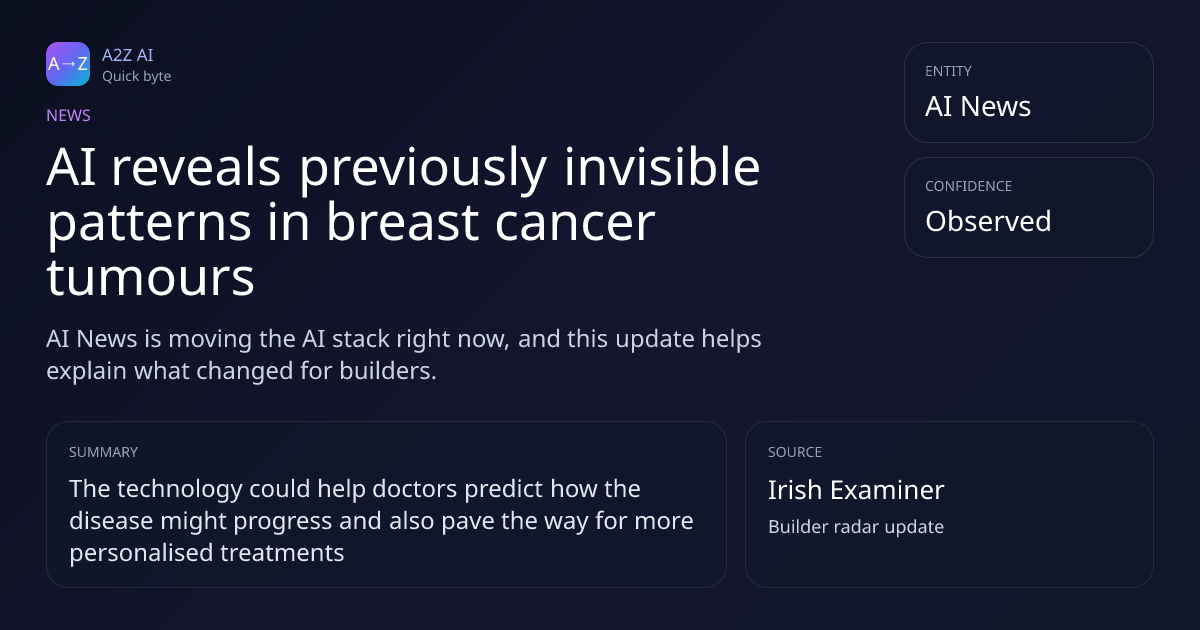
Task: Open the CONFIDENCE card
Action: click(x=1029, y=207)
